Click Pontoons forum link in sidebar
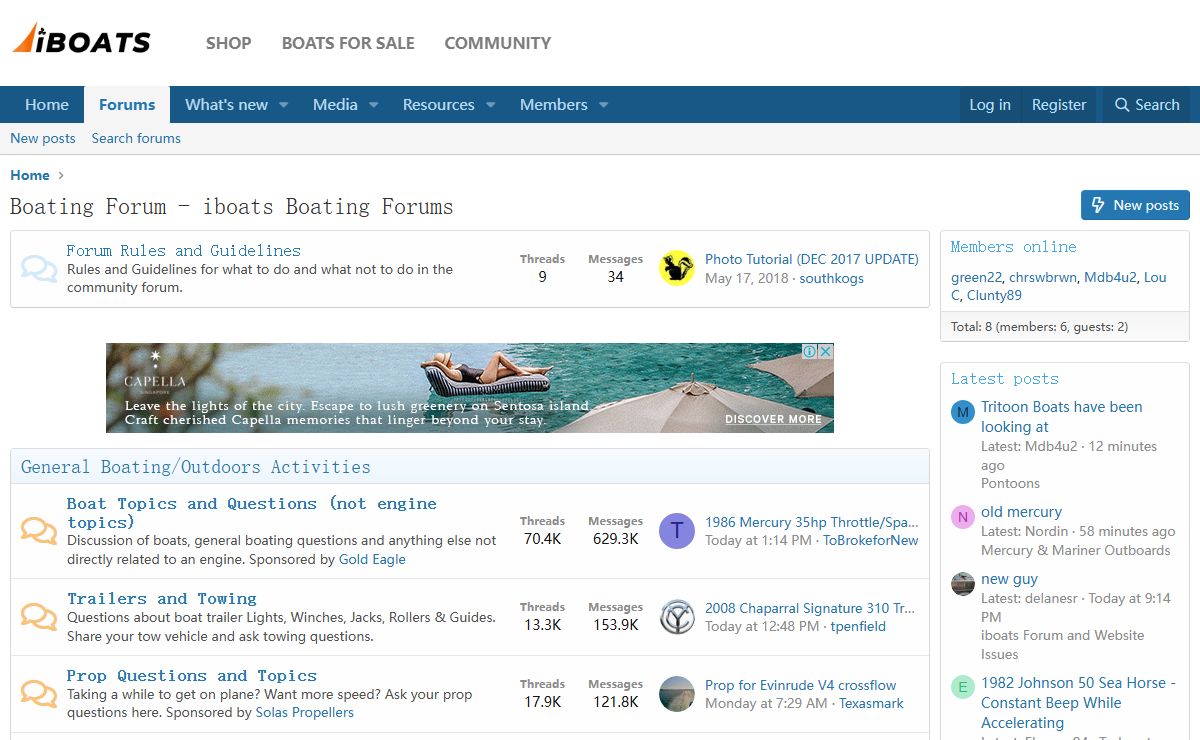Viewport: 1200px width, 740px height. click(1010, 483)
